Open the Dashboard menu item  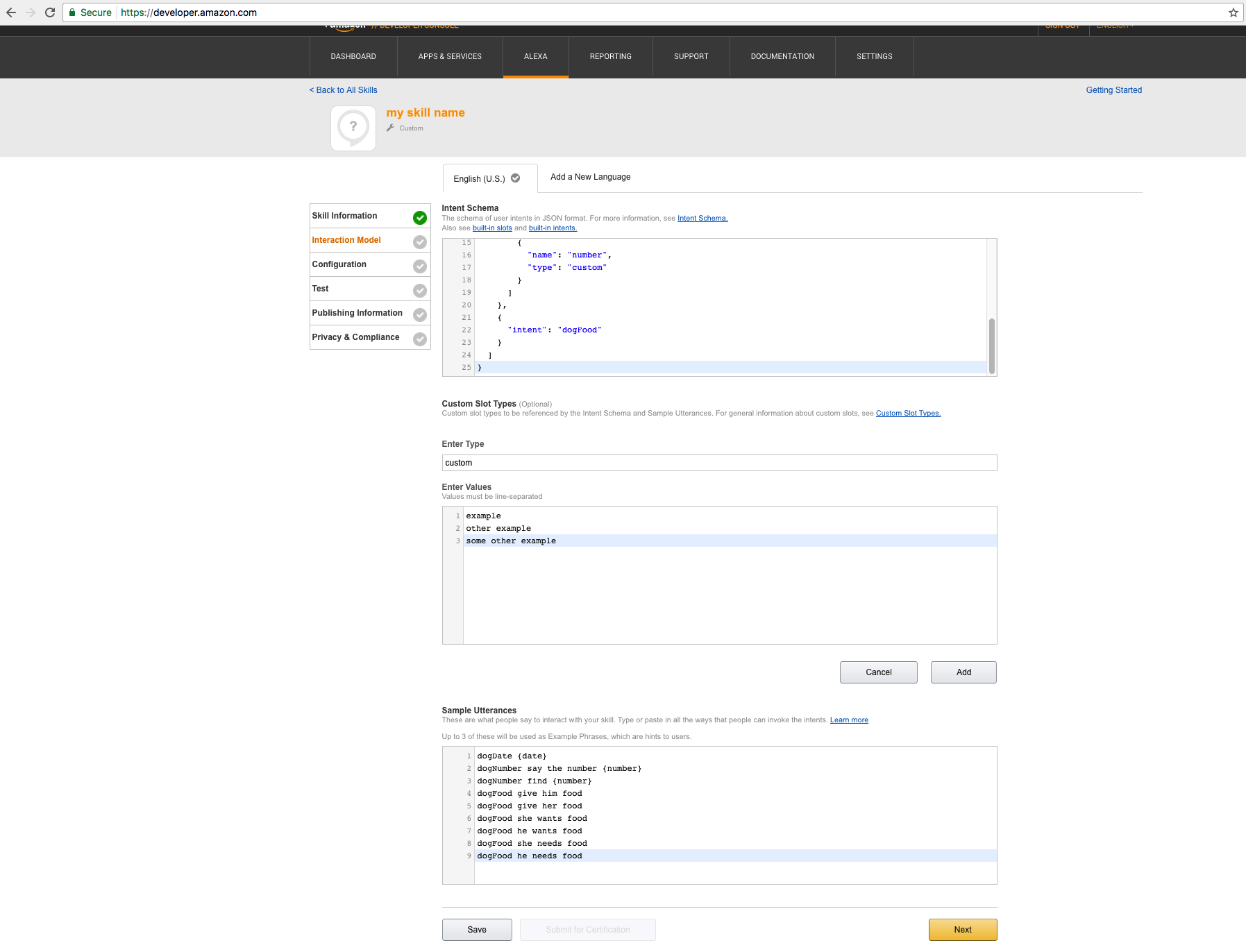pos(353,57)
